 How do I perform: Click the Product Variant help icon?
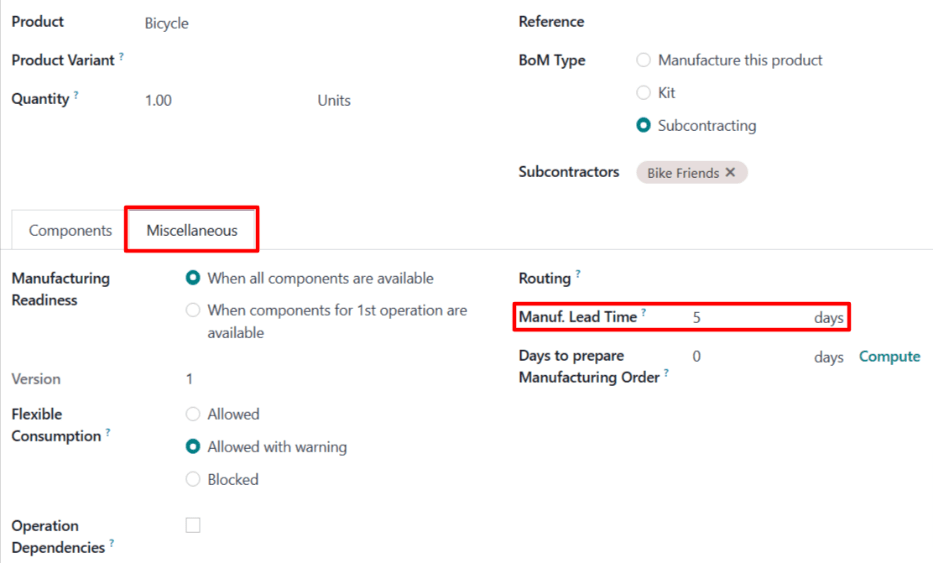(x=121, y=57)
